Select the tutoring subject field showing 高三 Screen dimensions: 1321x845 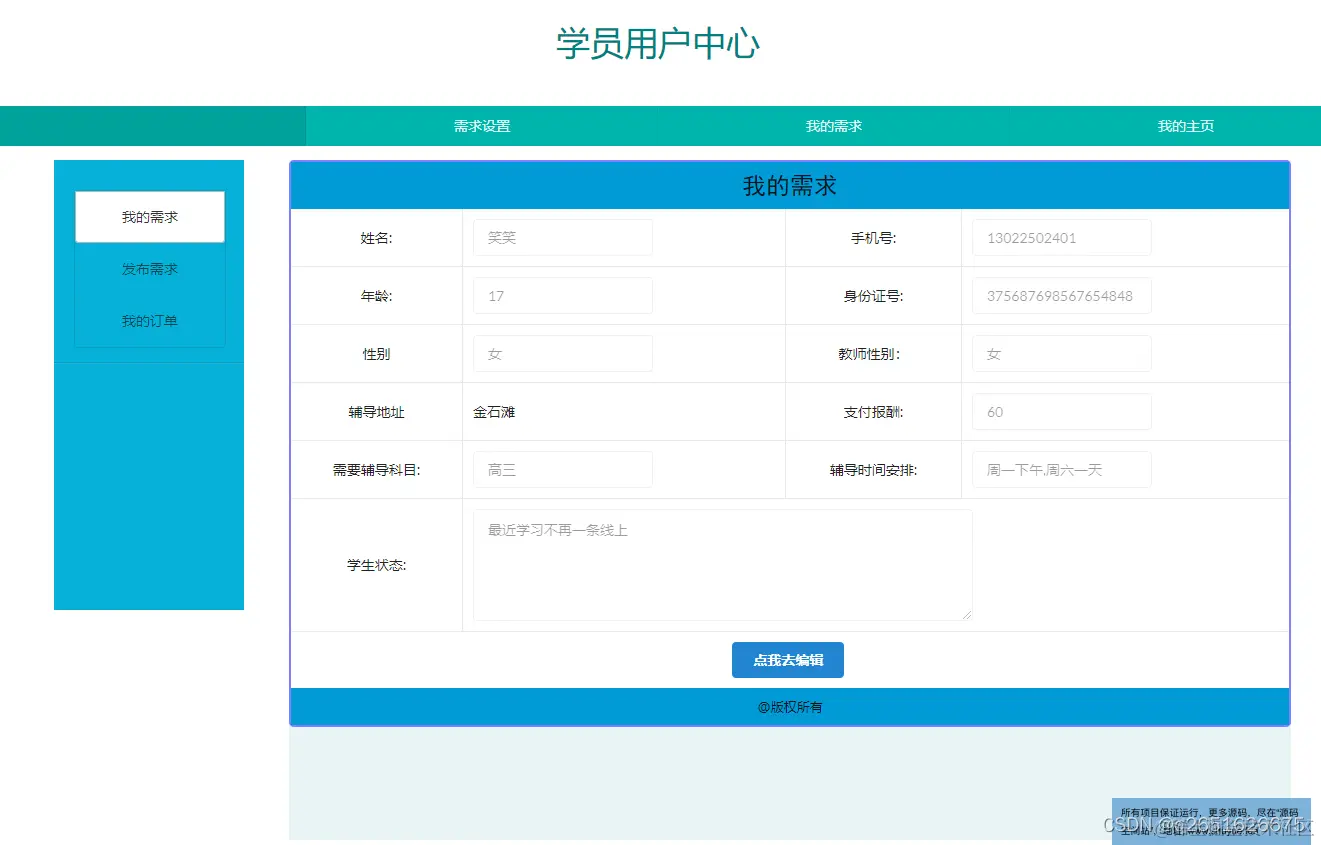coord(562,469)
